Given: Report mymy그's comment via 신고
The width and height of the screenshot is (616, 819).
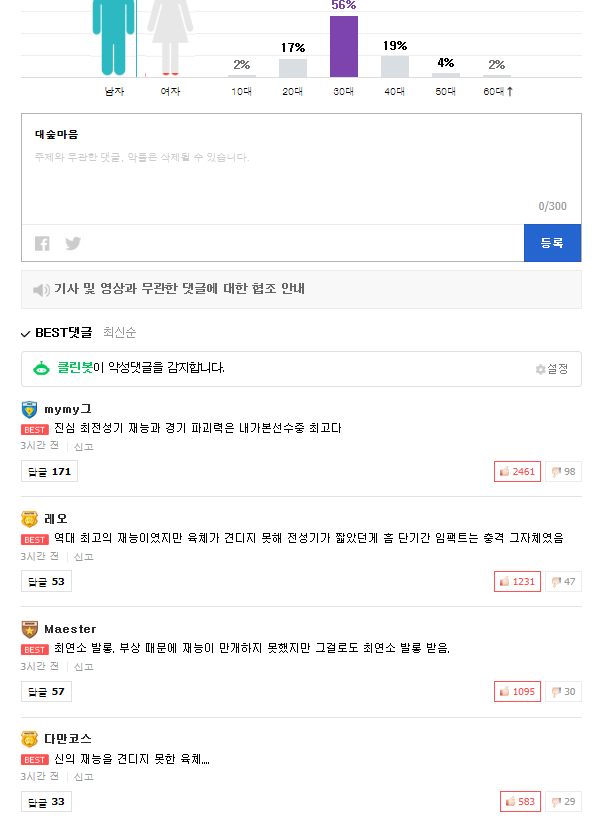Looking at the screenshot, I should [83, 446].
